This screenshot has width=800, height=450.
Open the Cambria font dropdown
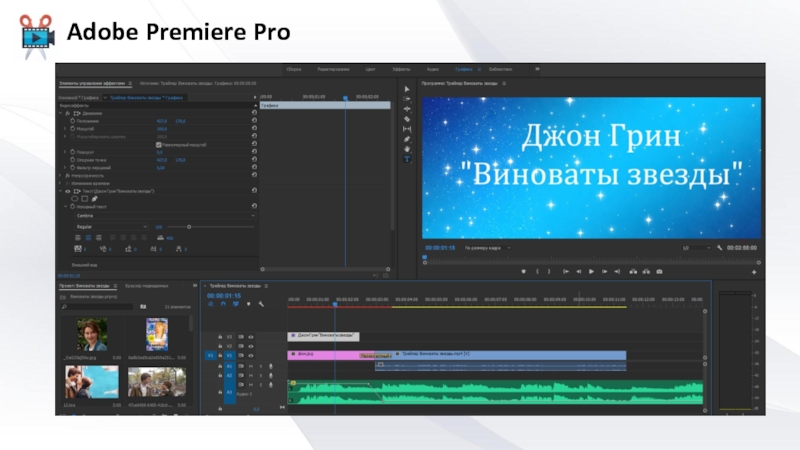[165, 215]
